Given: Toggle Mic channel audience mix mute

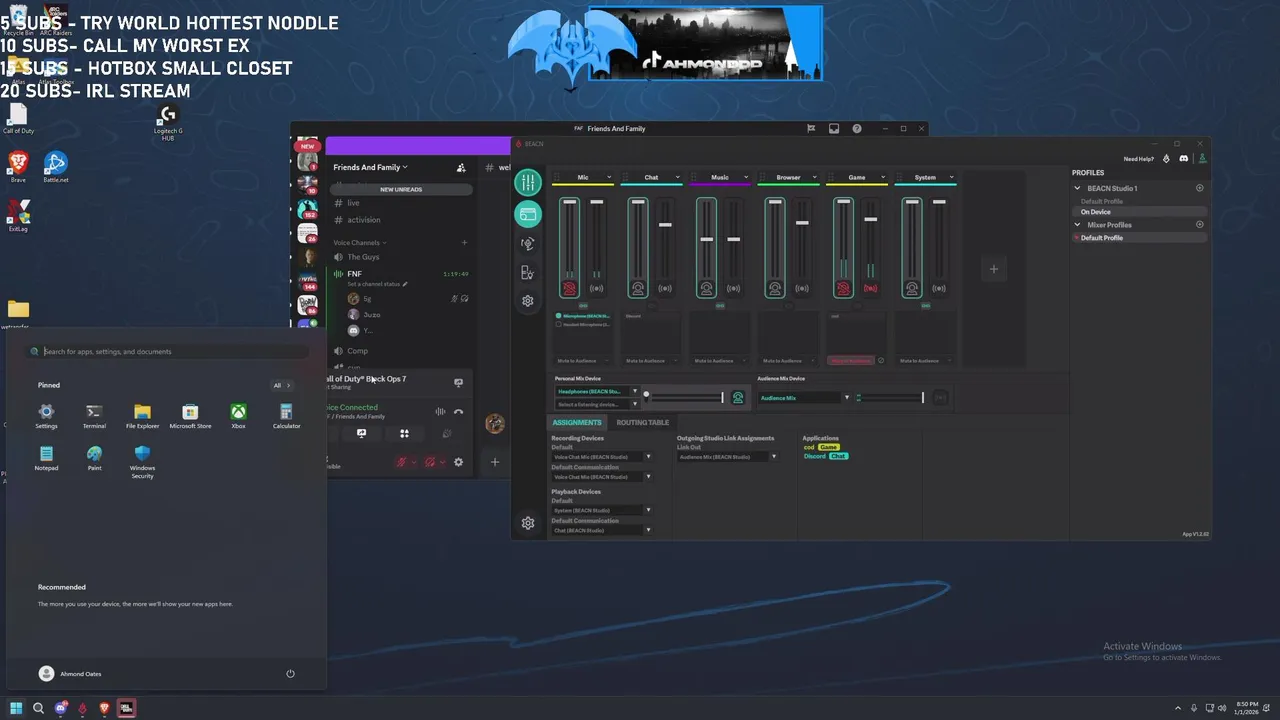Looking at the screenshot, I should point(596,288).
